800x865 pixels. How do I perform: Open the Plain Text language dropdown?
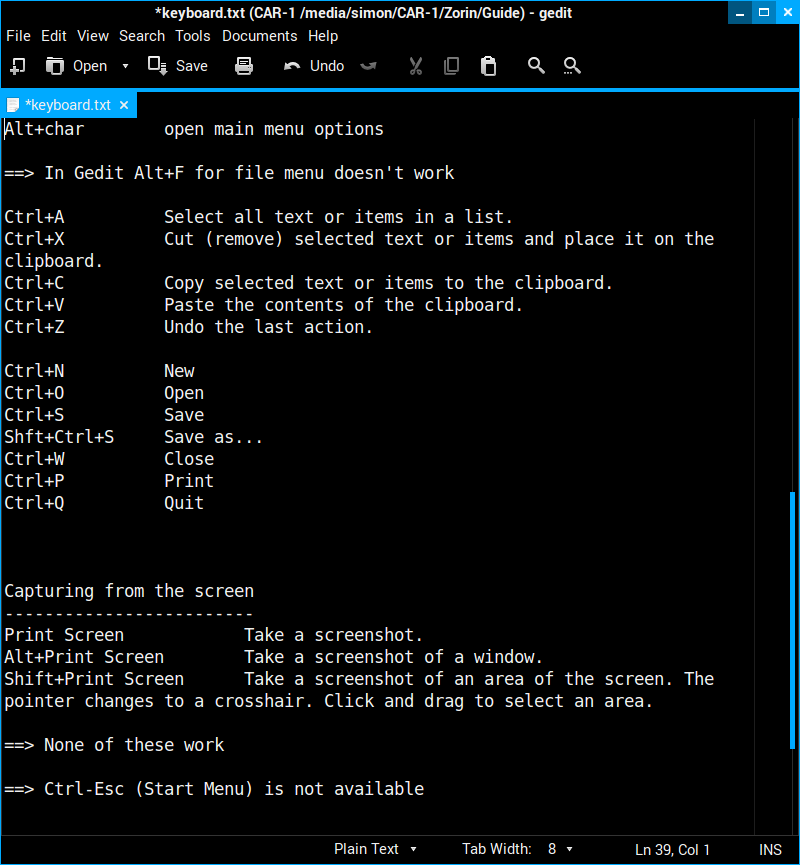click(x=376, y=849)
